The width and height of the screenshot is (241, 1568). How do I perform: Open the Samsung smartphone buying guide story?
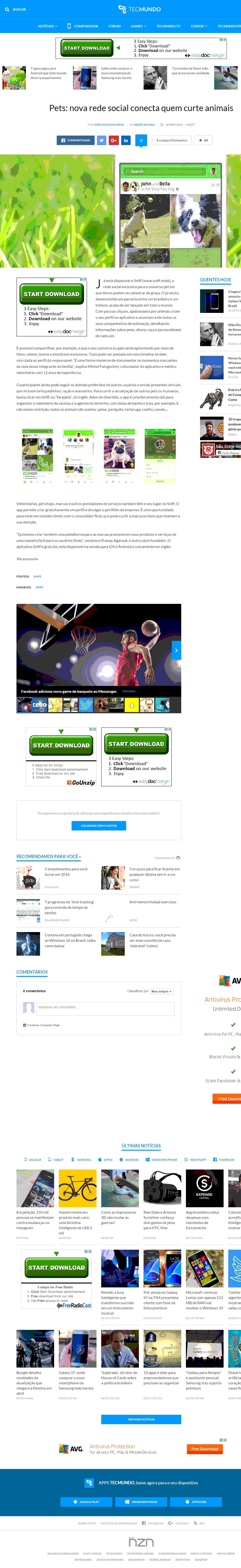(116, 73)
